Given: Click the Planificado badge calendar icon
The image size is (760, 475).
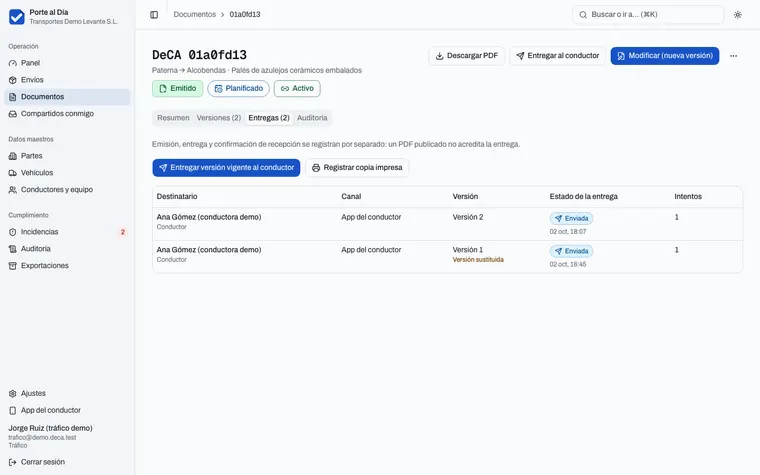Looking at the screenshot, I should (219, 89).
